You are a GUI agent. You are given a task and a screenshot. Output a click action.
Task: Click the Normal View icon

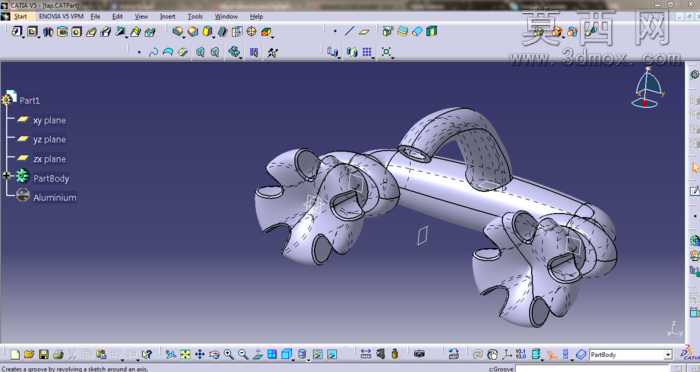coord(258,355)
